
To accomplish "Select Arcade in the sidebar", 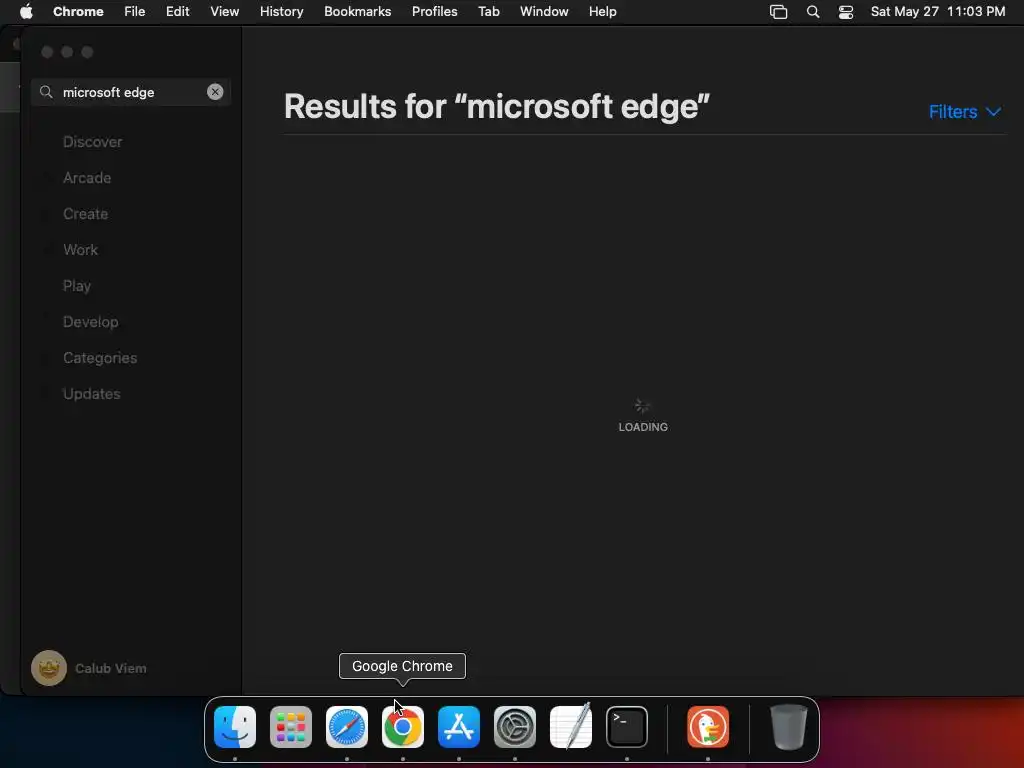I will click(x=87, y=178).
